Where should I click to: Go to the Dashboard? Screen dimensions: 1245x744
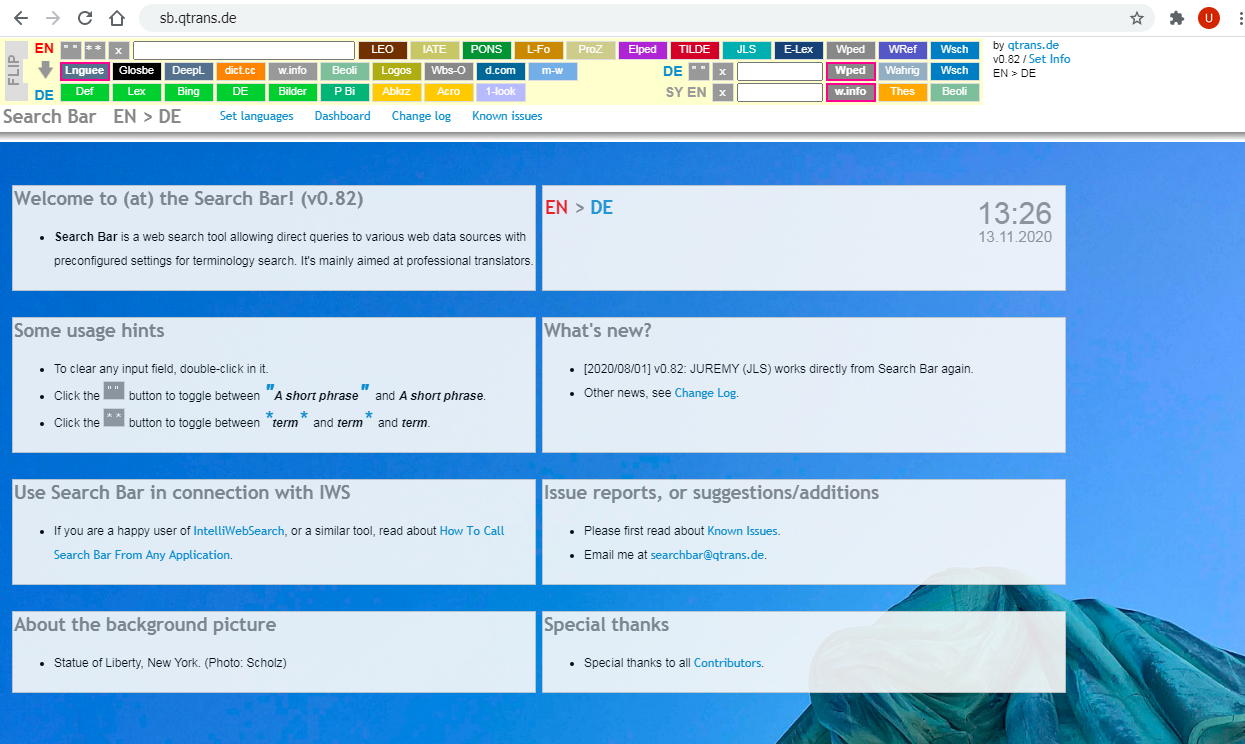[x=342, y=116]
